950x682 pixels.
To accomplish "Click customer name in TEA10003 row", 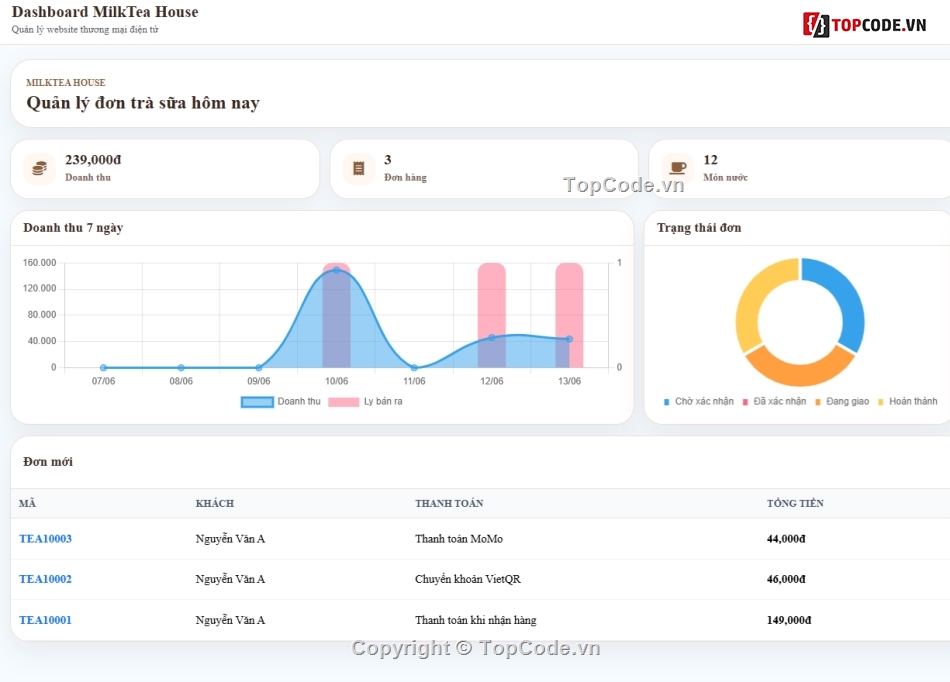I will 230,538.
